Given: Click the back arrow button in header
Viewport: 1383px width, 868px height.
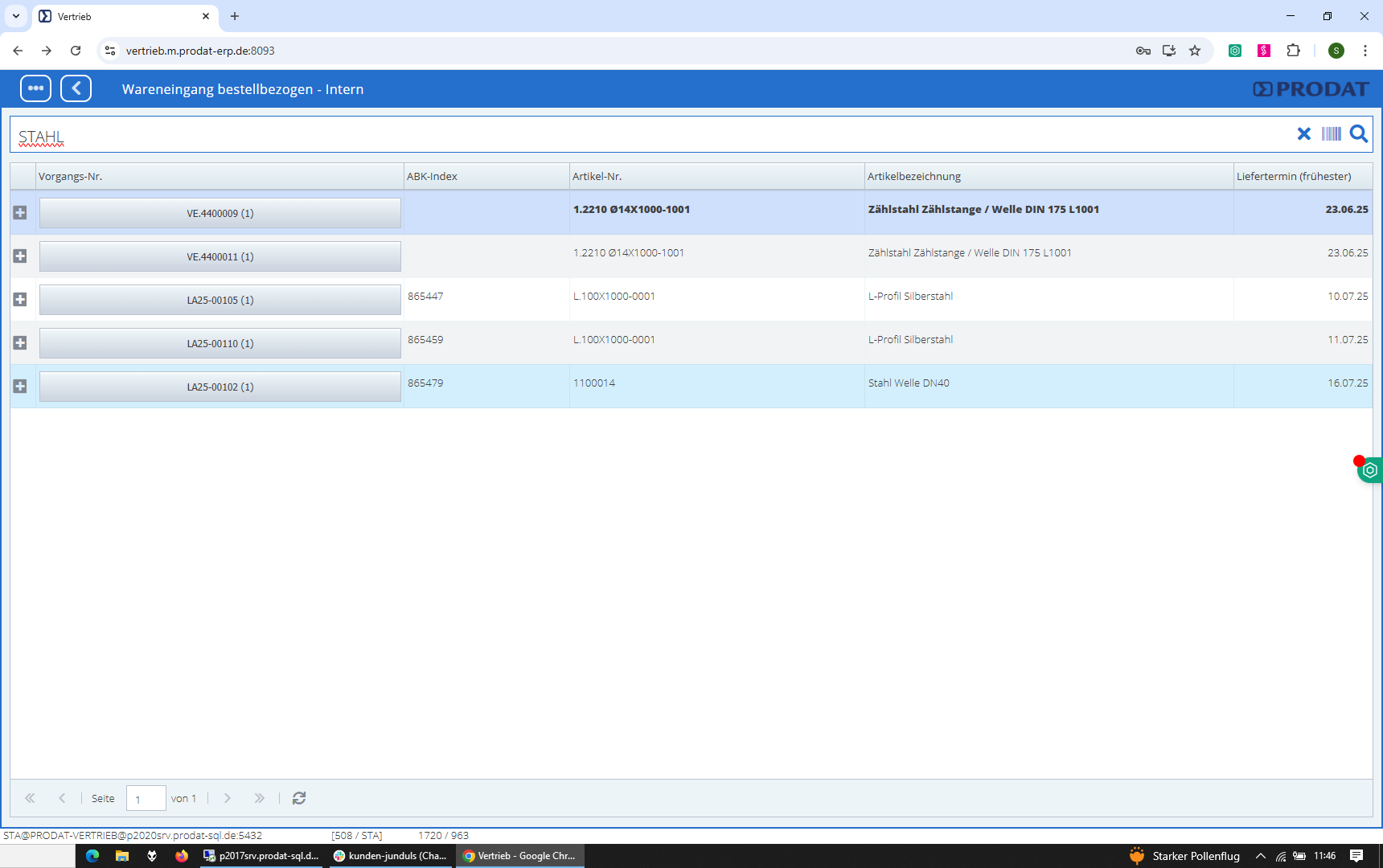Looking at the screenshot, I should tap(76, 88).
